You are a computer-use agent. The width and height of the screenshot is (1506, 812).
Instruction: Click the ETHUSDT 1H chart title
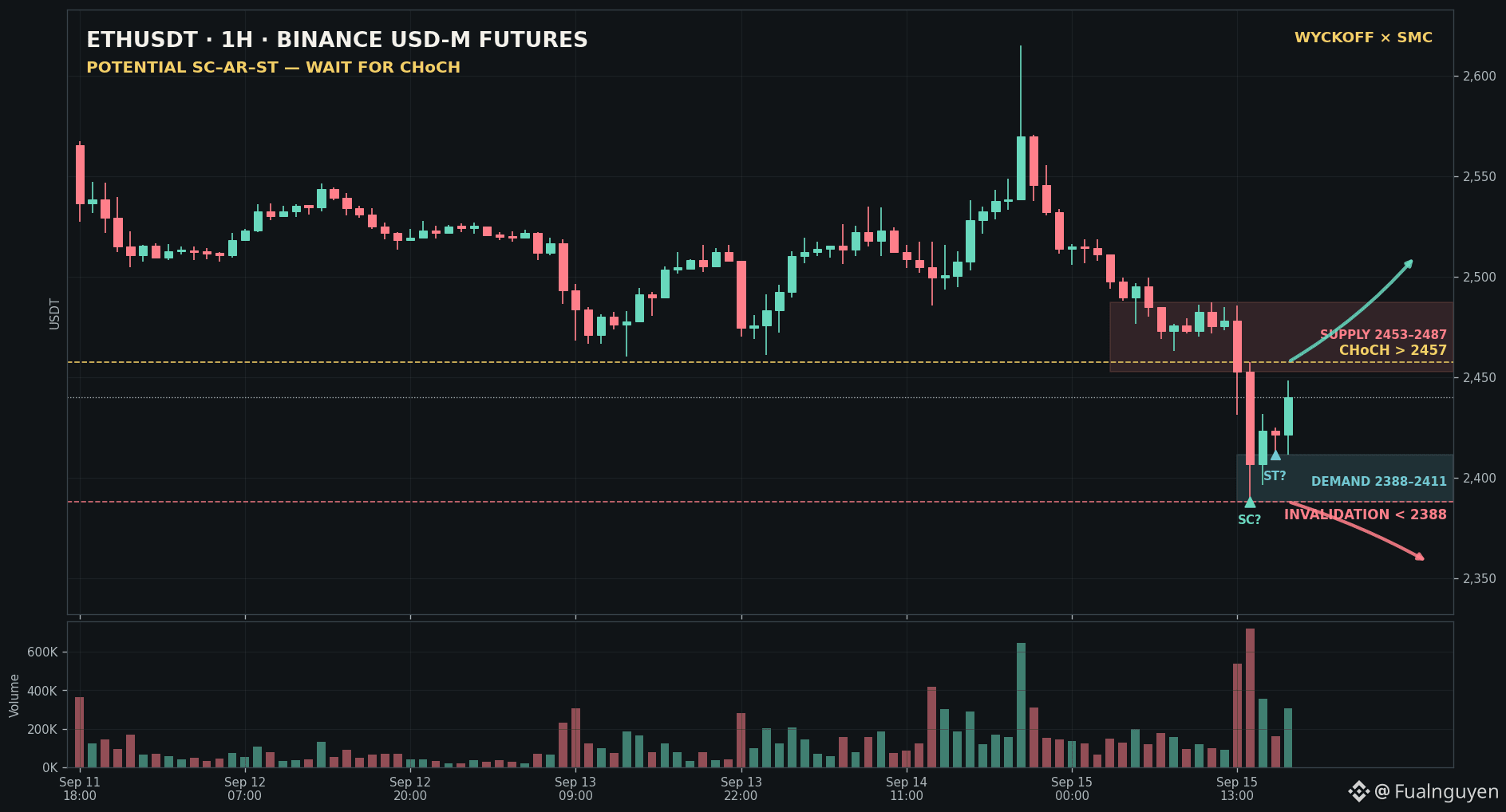337,40
